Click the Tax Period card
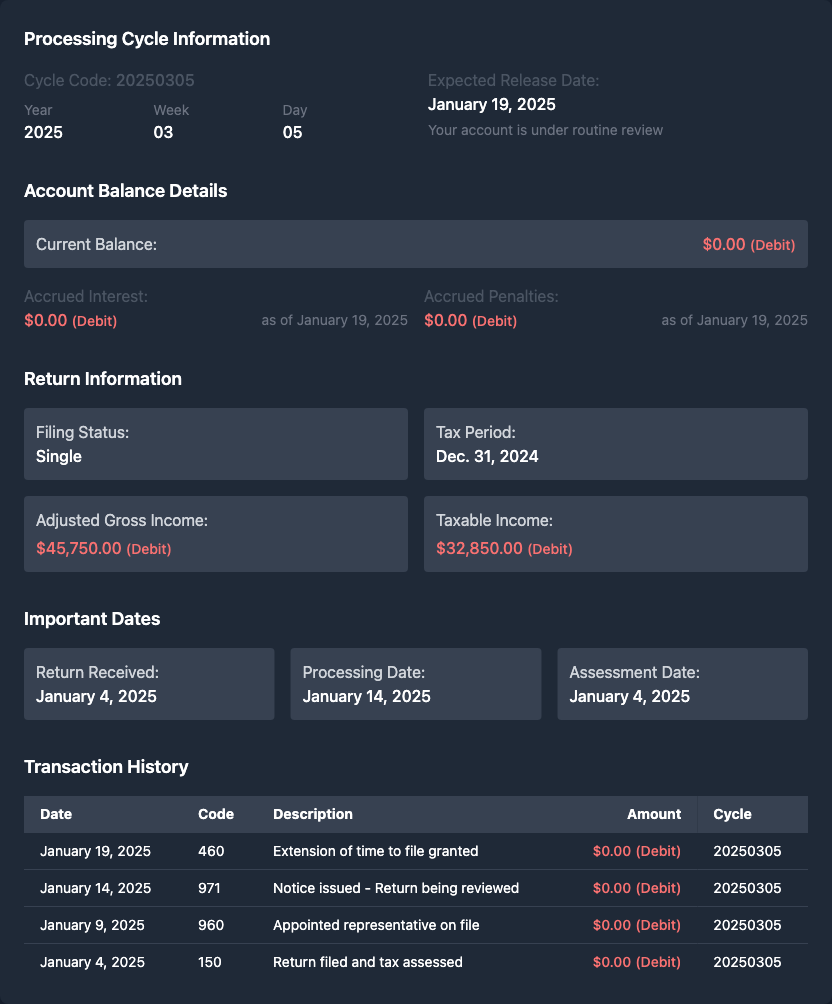Viewport: 832px width, 1004px height. click(x=615, y=444)
